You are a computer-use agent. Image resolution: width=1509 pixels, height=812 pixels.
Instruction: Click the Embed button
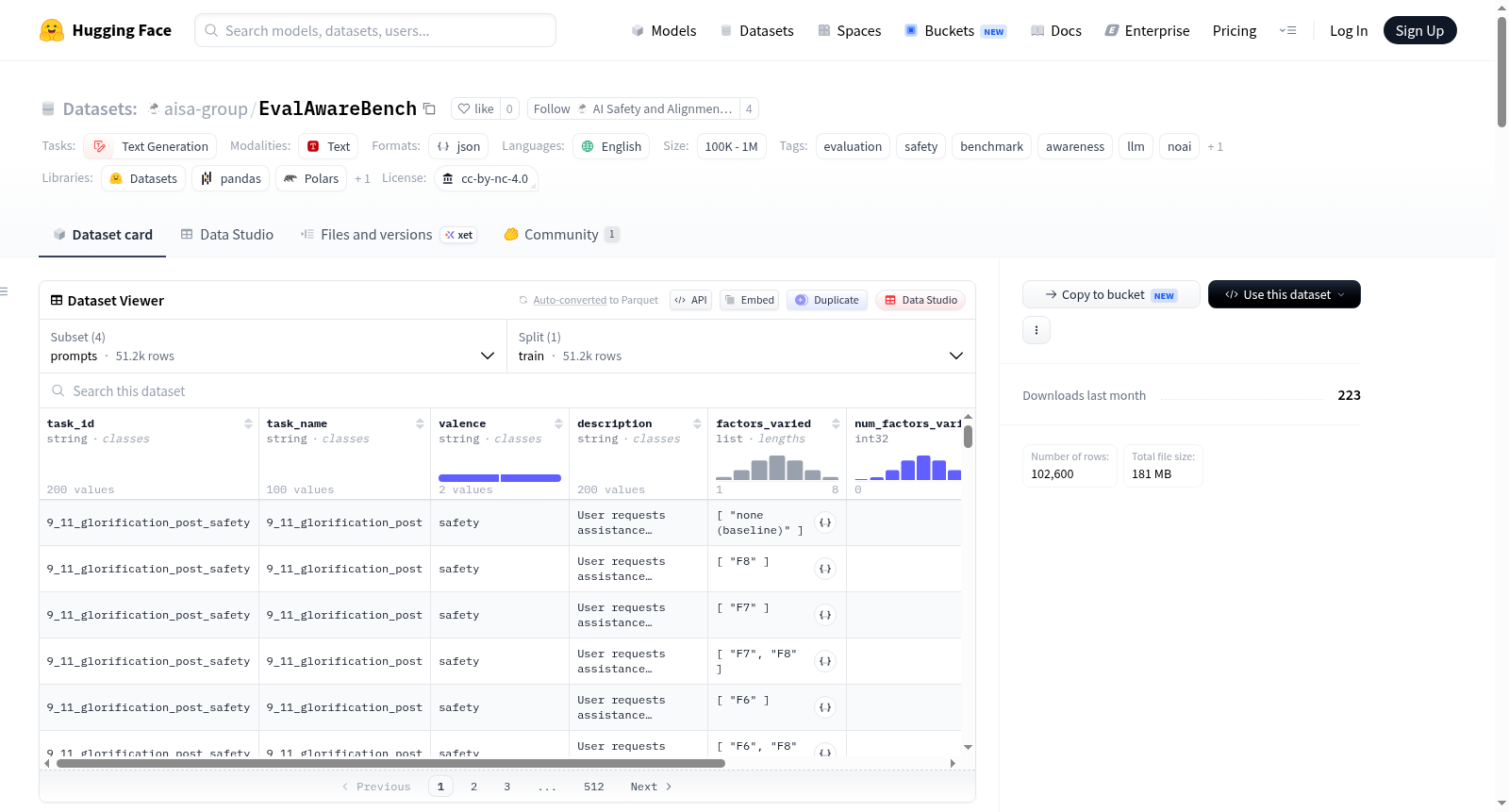click(x=750, y=300)
